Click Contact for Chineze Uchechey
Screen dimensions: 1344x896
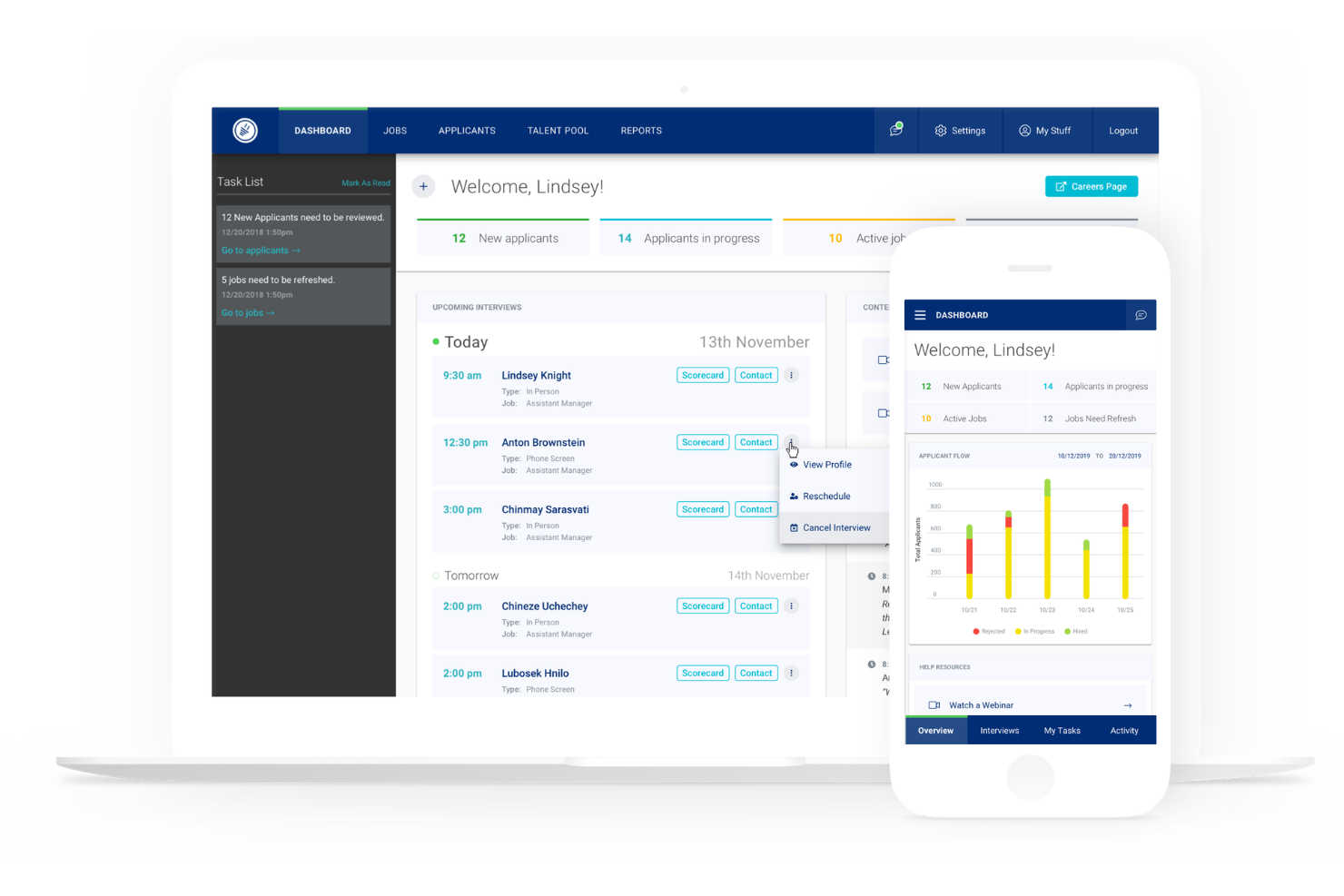[756, 606]
